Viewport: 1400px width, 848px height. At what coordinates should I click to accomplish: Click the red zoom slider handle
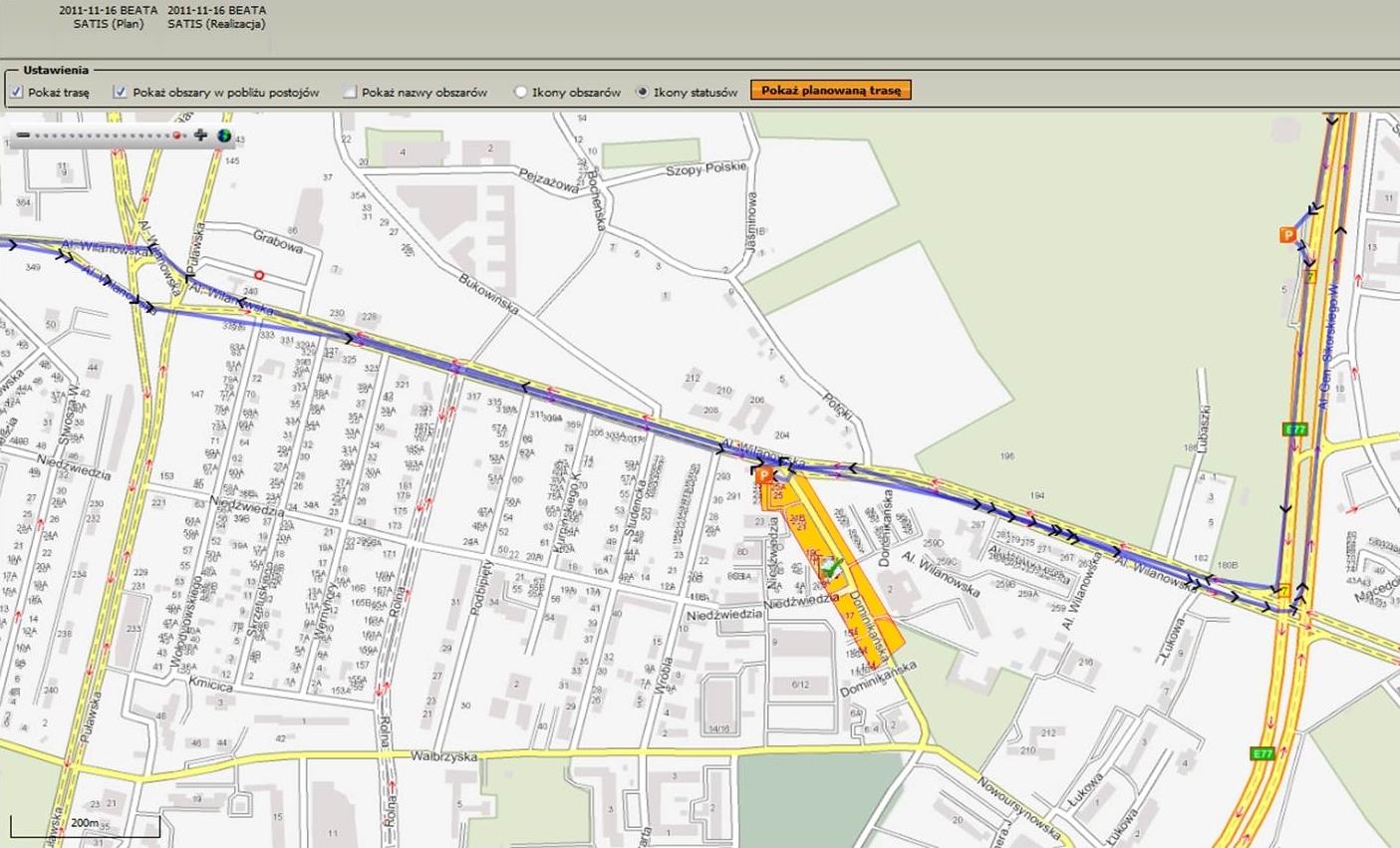(x=178, y=135)
